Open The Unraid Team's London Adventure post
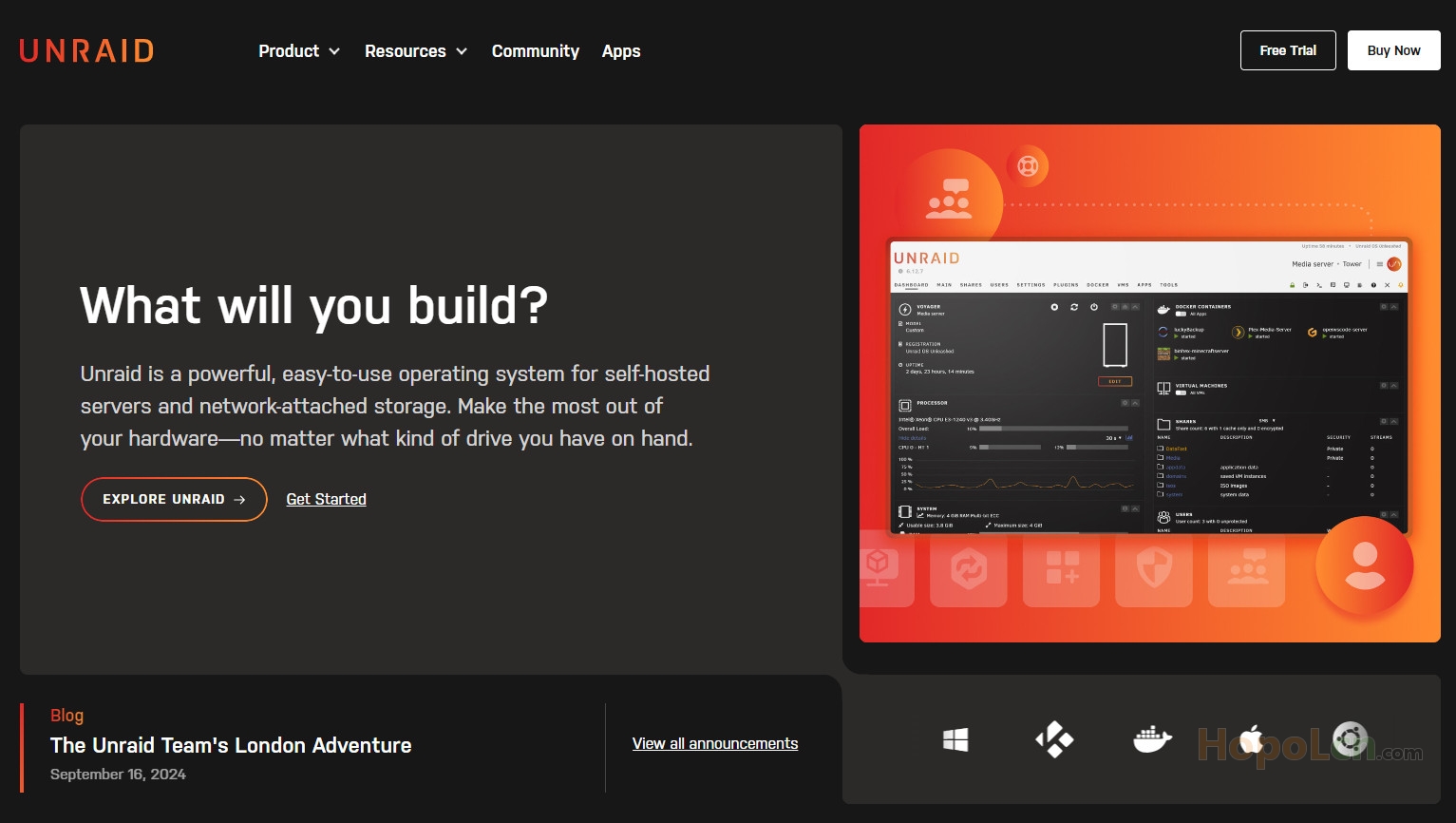Image resolution: width=1456 pixels, height=823 pixels. (x=231, y=745)
